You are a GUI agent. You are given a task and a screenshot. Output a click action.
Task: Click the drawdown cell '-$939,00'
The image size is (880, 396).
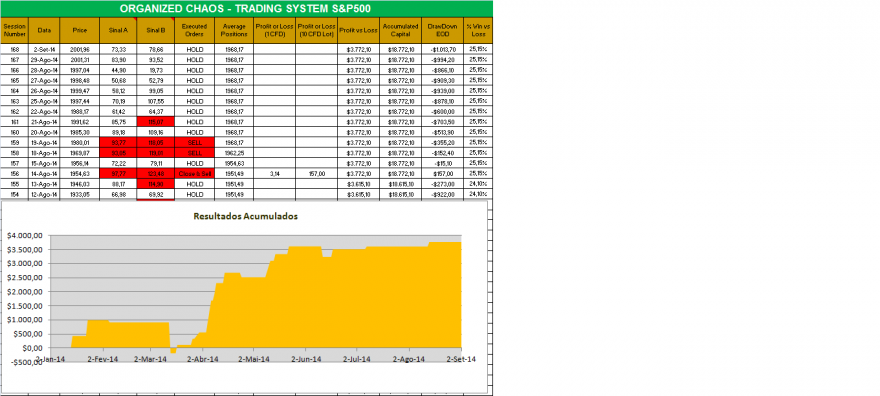tap(442, 91)
